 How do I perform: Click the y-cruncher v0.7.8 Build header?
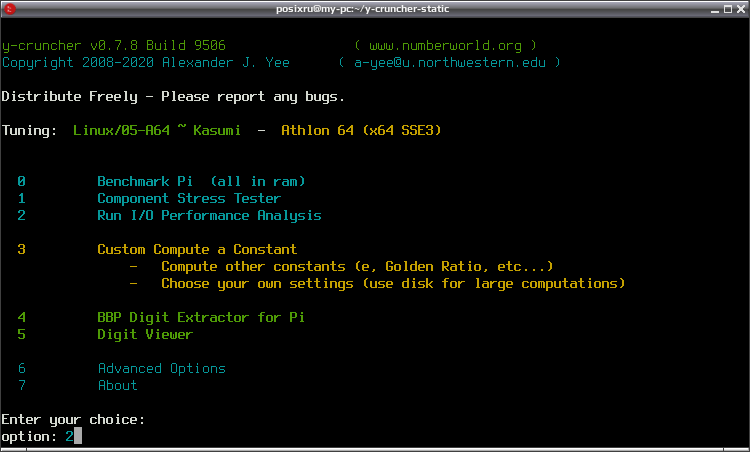(113, 46)
